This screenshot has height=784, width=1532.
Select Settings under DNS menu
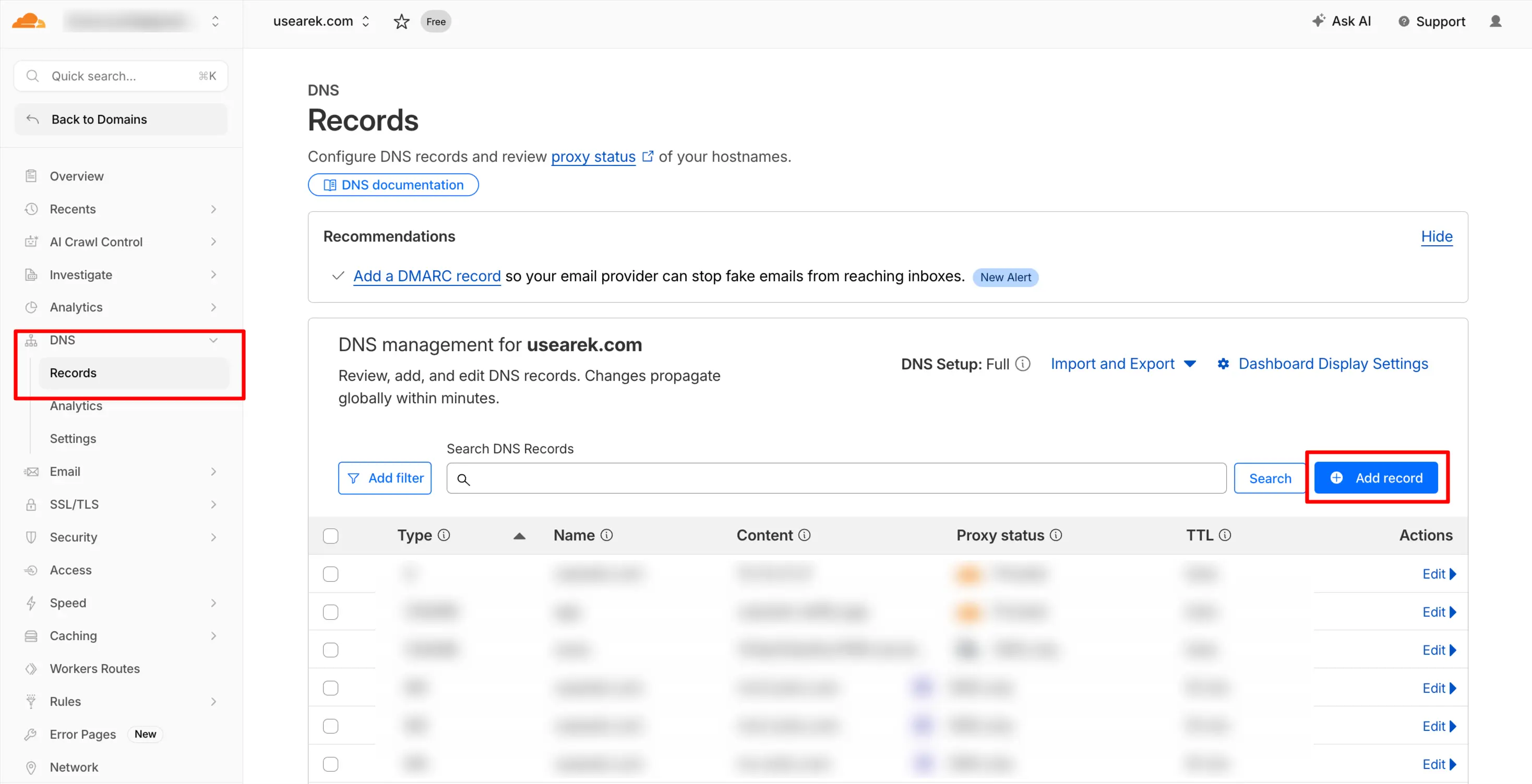pyautogui.click(x=73, y=438)
